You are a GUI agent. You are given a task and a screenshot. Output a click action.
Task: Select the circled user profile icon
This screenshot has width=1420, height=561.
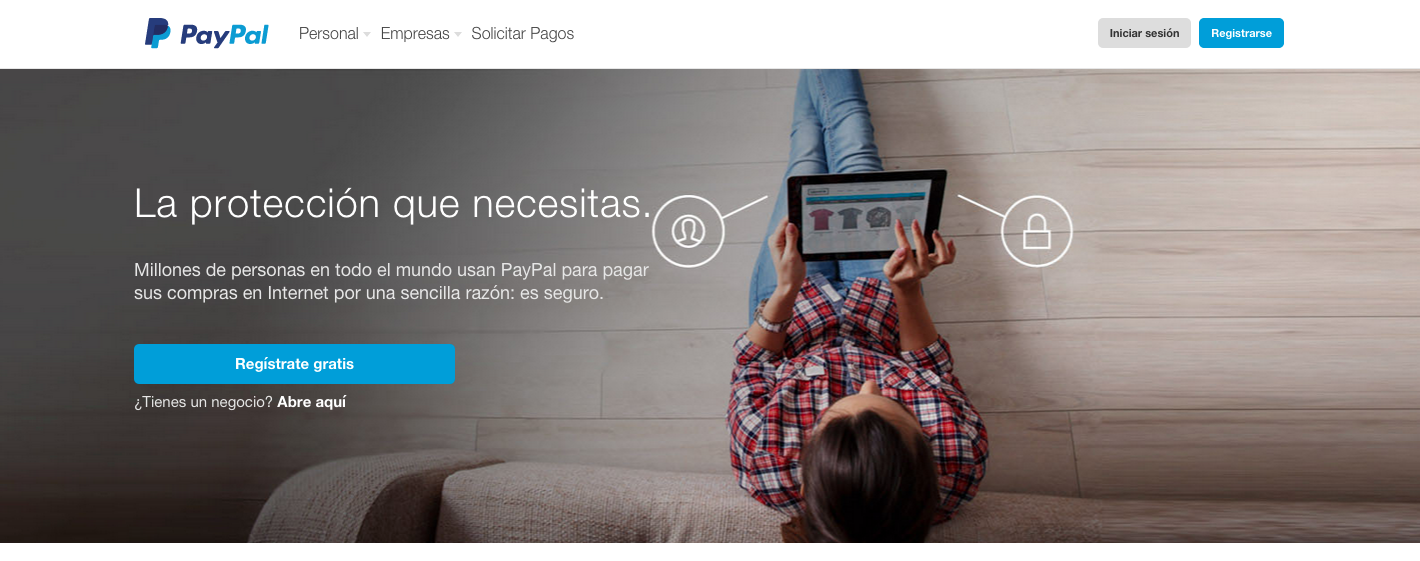click(688, 231)
